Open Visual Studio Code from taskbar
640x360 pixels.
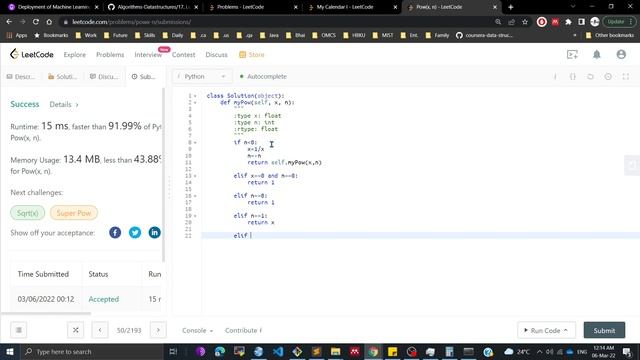(x=278, y=351)
